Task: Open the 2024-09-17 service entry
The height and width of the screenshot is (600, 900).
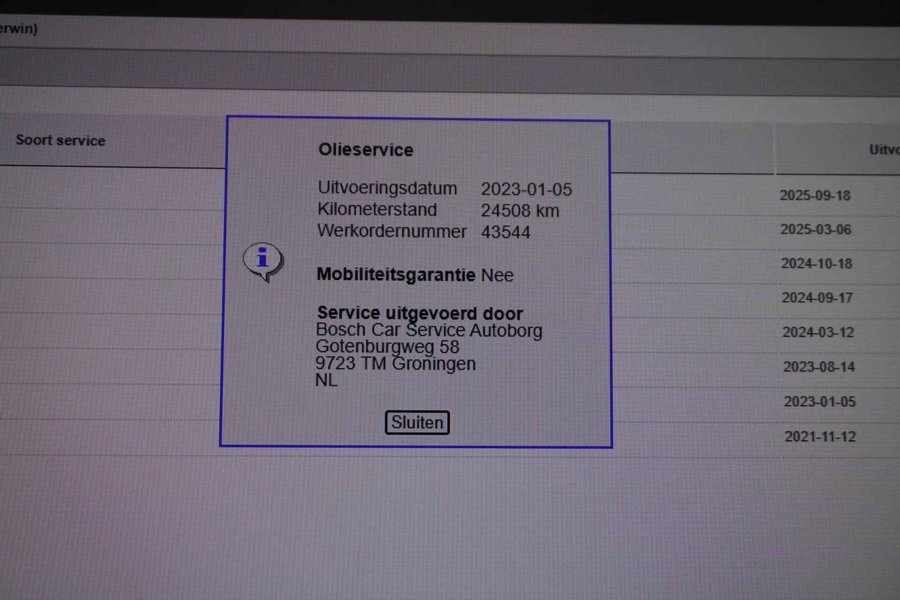Action: click(x=816, y=298)
